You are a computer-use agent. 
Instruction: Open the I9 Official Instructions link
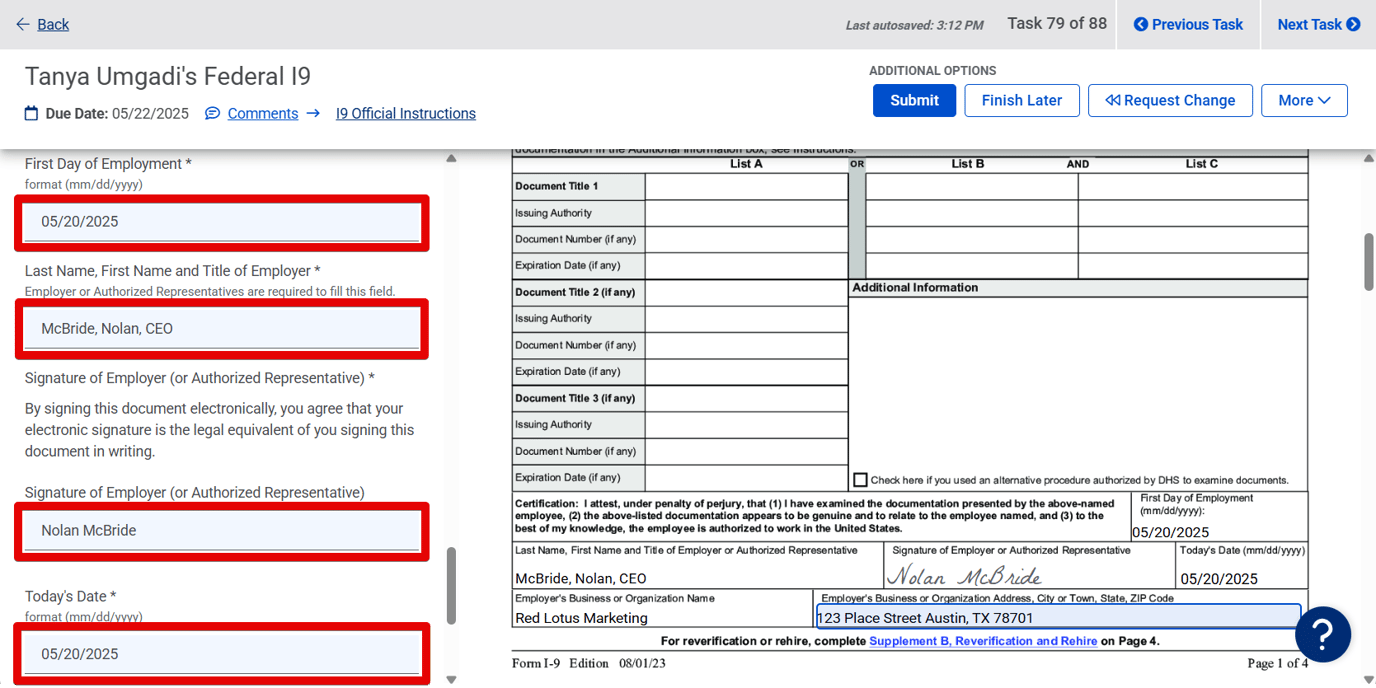(x=405, y=113)
